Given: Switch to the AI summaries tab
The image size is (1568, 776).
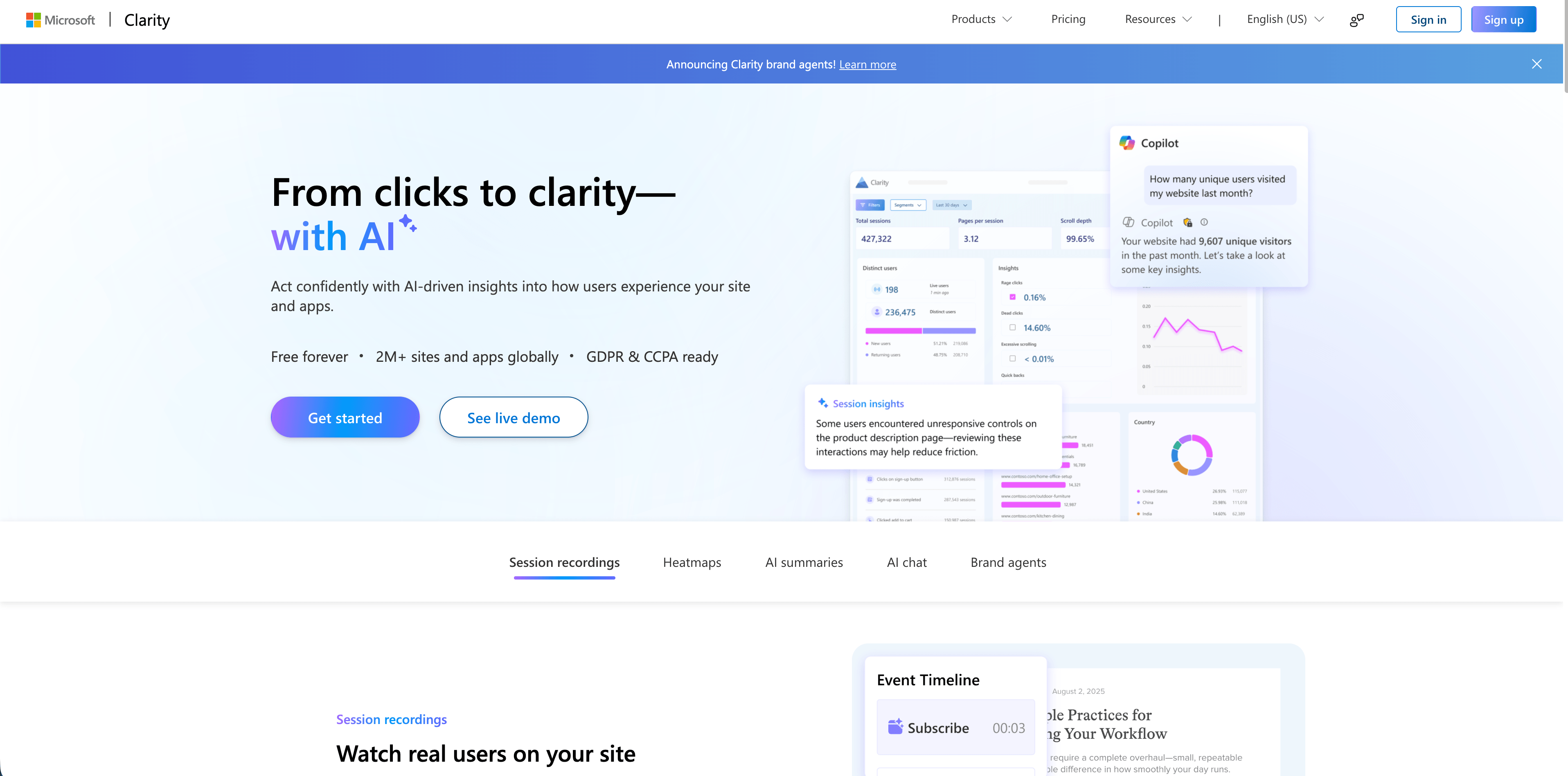Looking at the screenshot, I should 804,563.
